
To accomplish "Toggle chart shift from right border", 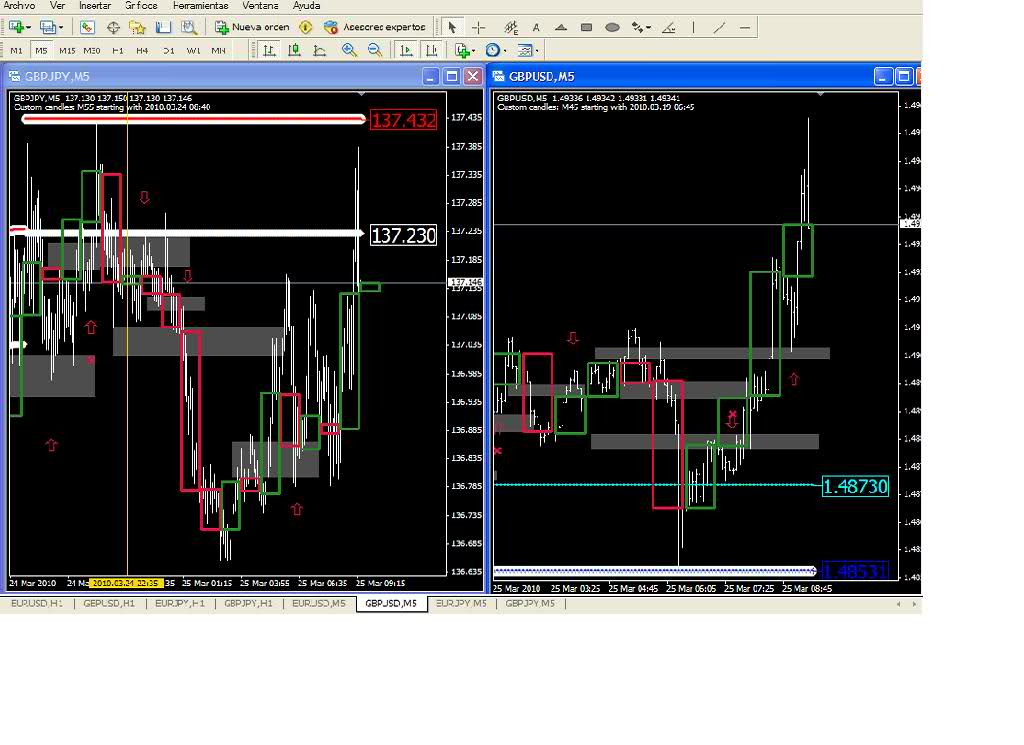I will tap(431, 50).
